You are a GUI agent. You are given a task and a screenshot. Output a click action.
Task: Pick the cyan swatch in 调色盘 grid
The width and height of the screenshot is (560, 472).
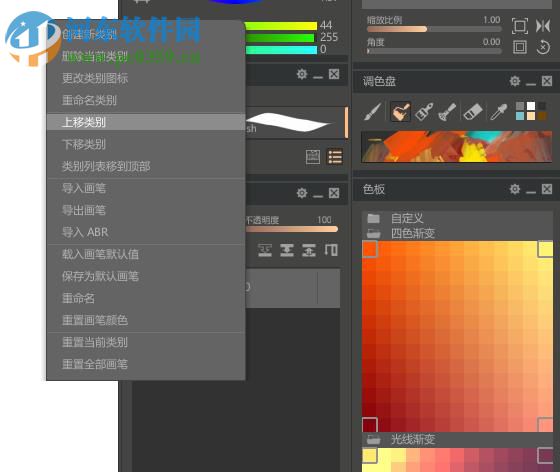520,116
